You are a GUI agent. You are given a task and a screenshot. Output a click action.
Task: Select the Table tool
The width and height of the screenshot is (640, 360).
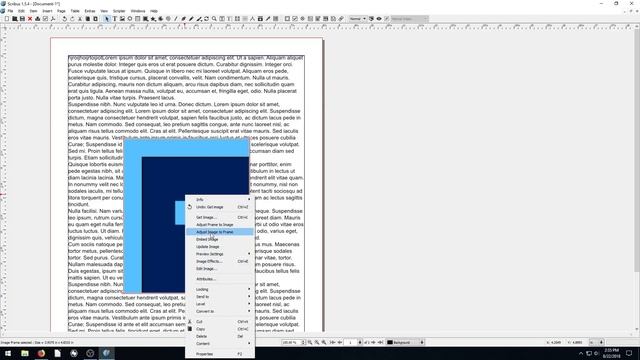138,19
